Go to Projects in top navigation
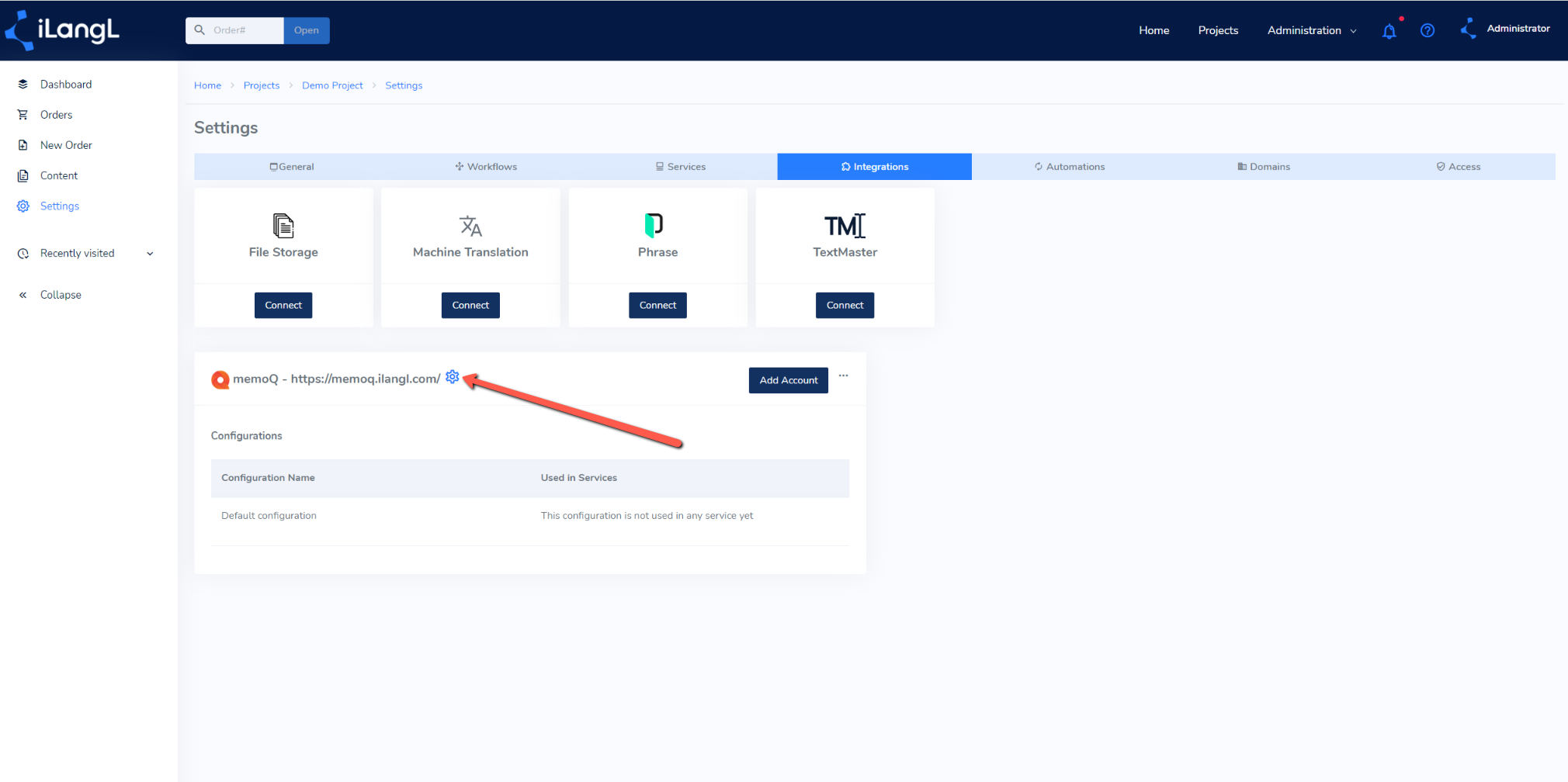The height and width of the screenshot is (782, 1568). coord(1218,30)
